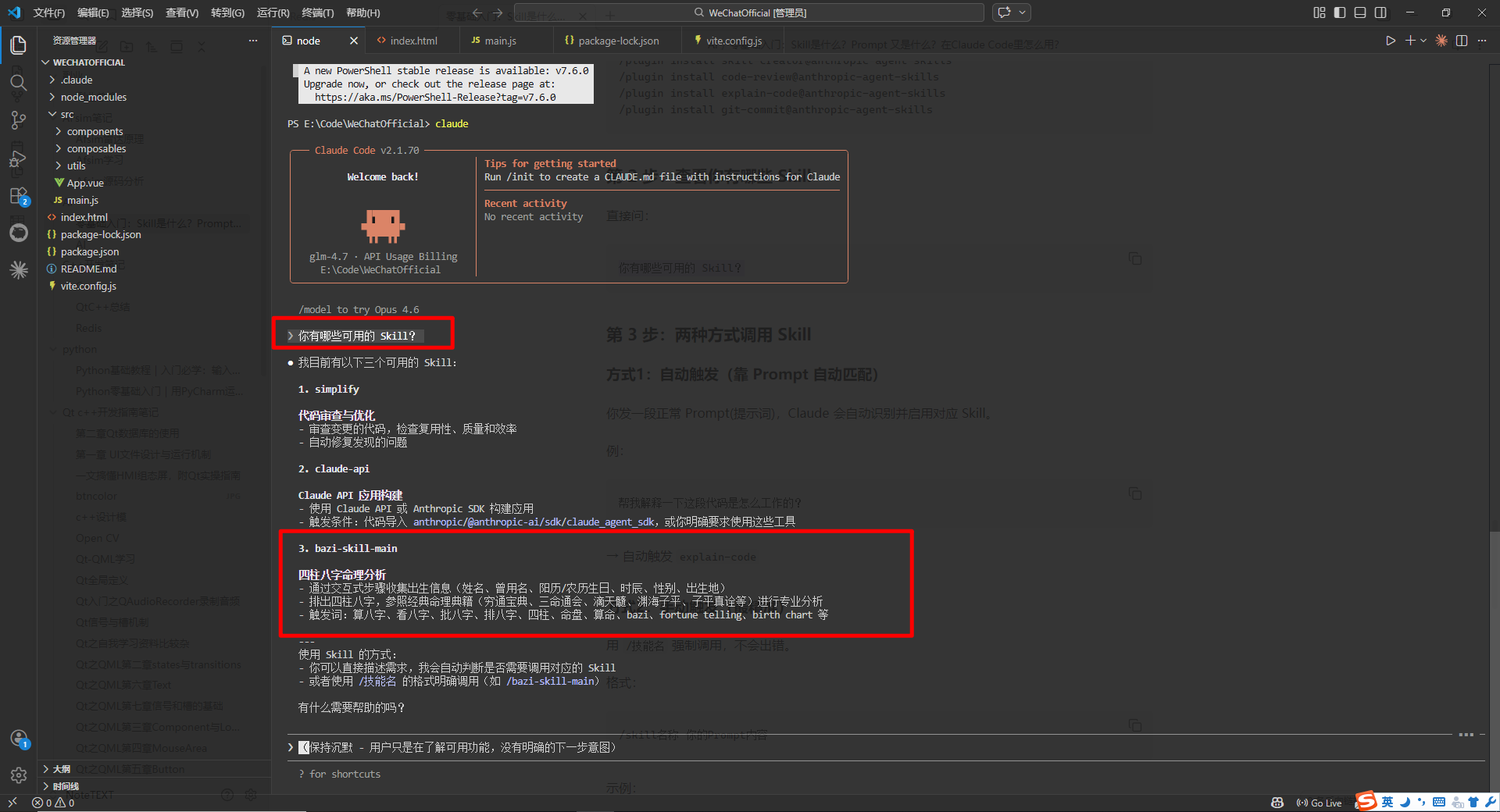This screenshot has height=812, width=1500.
Task: Open the 终端(T) menu
Action: 318,12
